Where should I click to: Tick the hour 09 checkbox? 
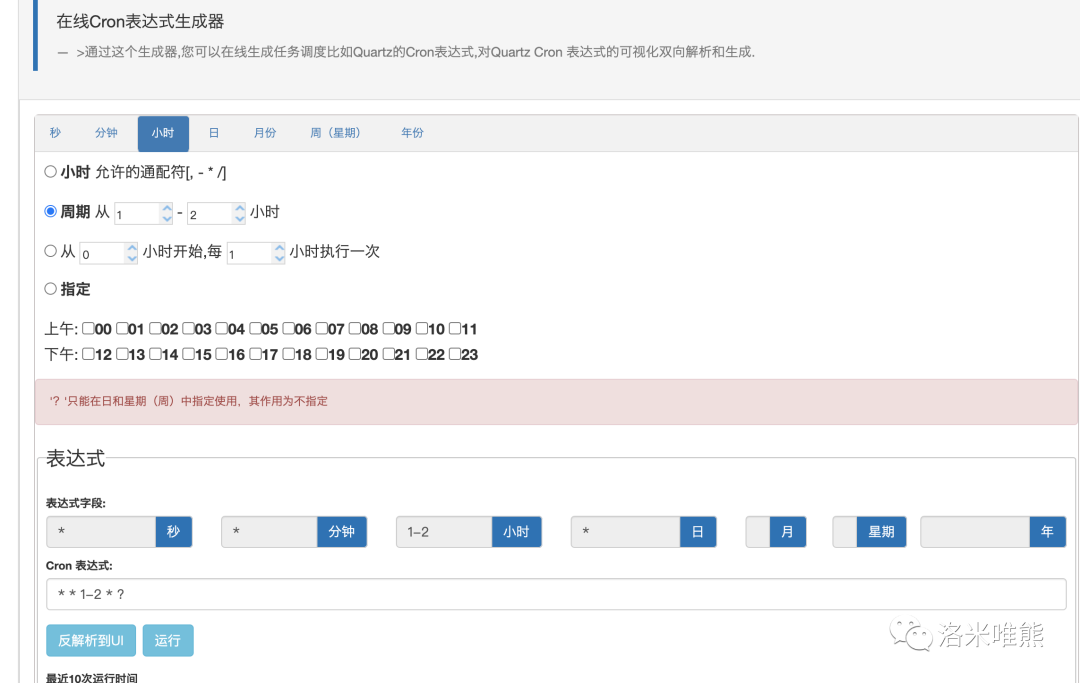(388, 328)
